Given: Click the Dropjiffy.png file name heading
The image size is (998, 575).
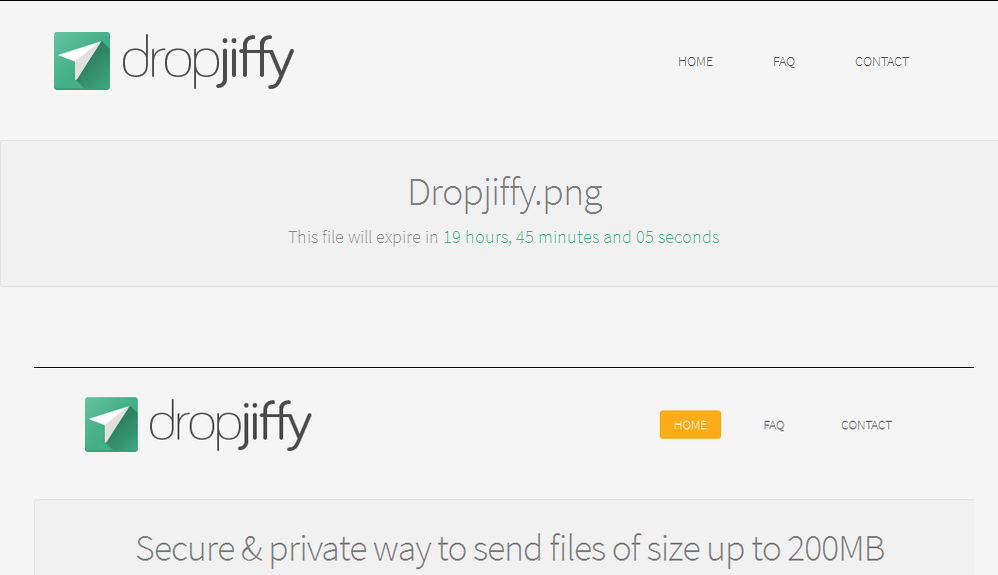Looking at the screenshot, I should pos(505,193).
